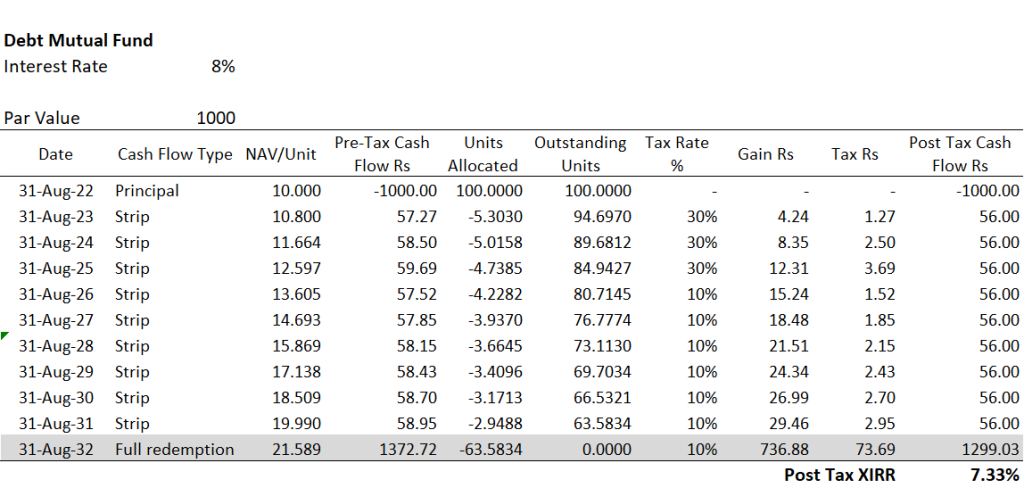
Task: Select the 31-Aug-22 date cell
Action: (56, 190)
